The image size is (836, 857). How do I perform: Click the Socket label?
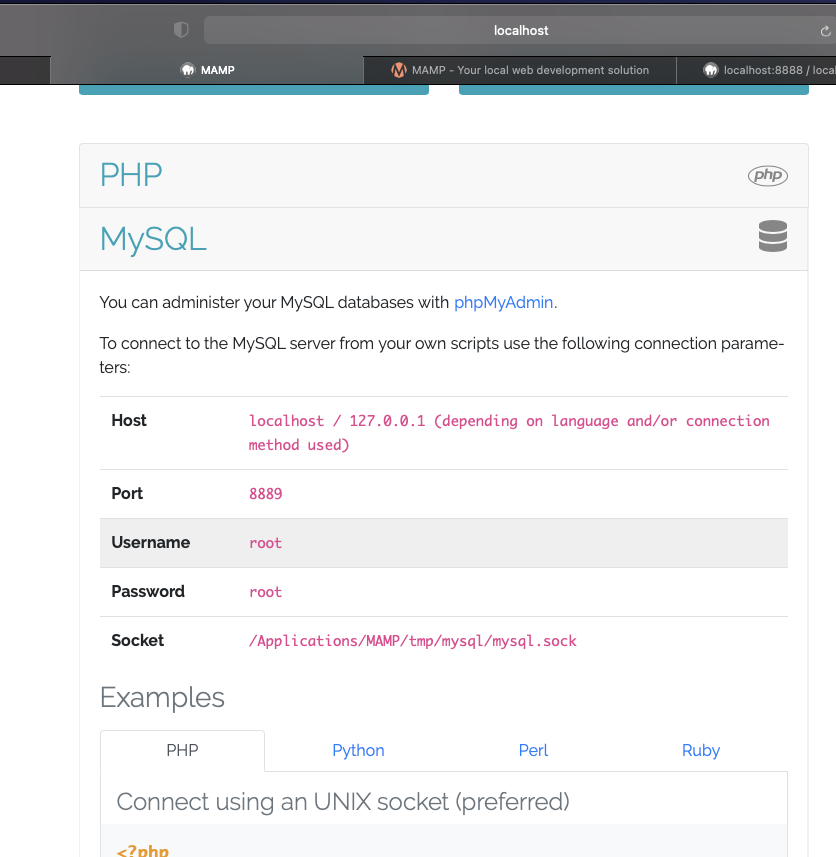138,641
